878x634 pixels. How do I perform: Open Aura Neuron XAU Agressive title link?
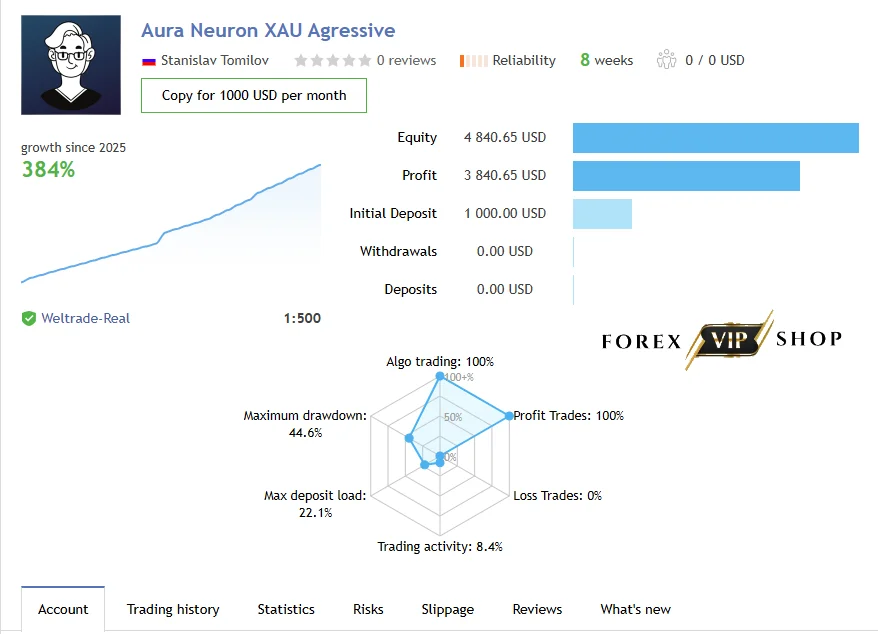point(268,30)
